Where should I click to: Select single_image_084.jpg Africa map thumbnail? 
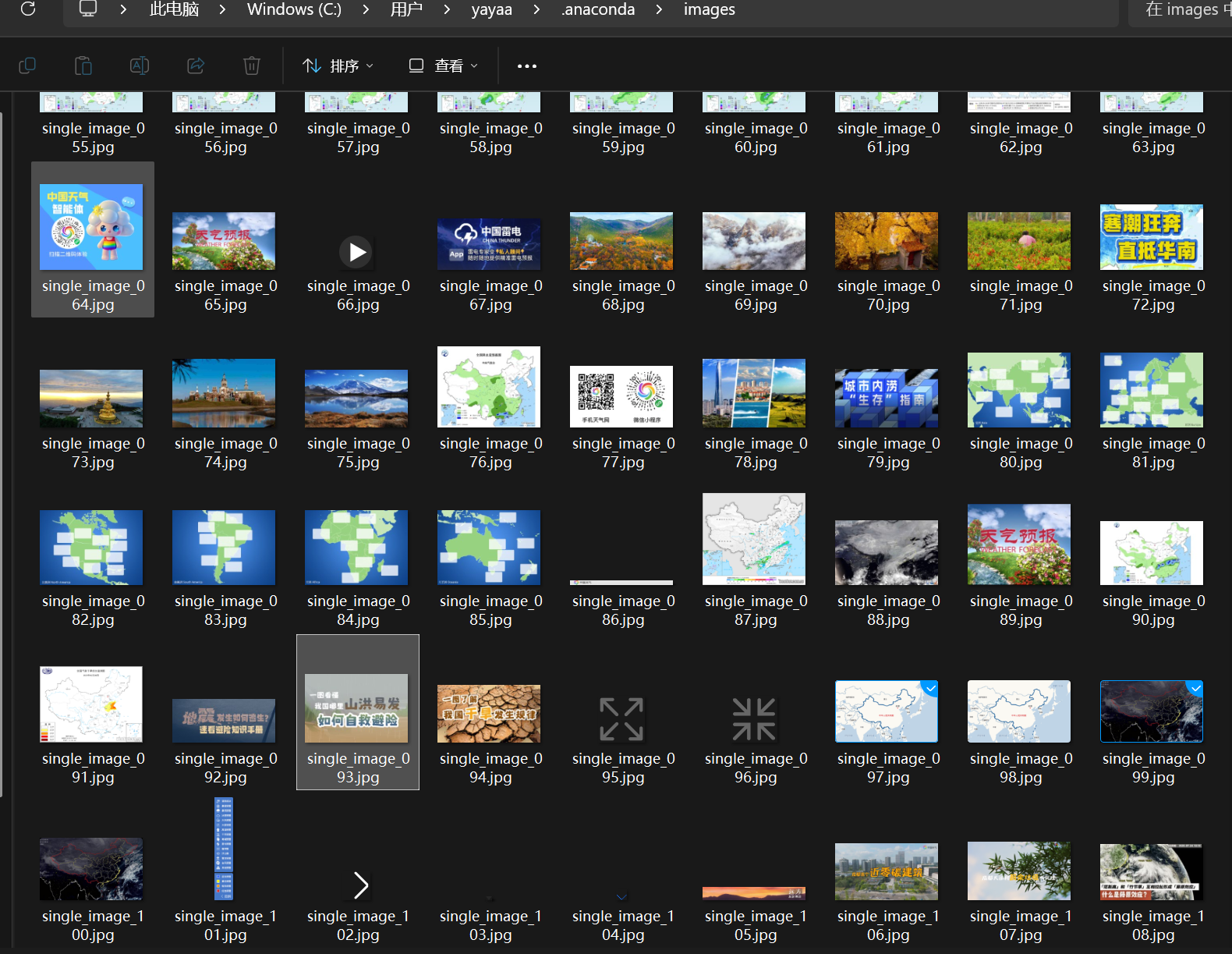tap(356, 548)
